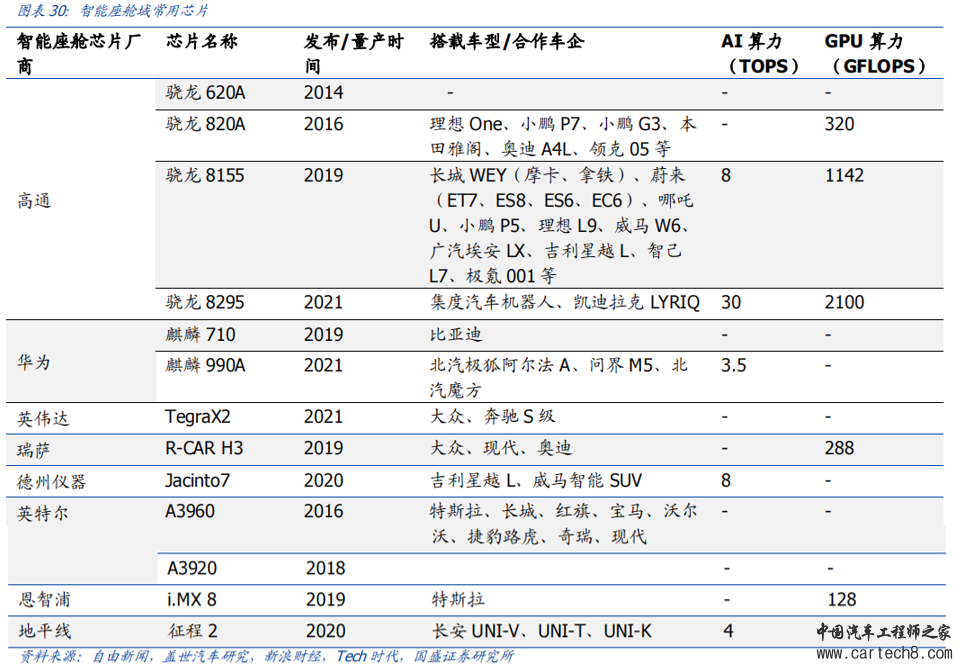Click the column header '发布/量产时间'
Viewport: 962px width, 669px height.
[354, 53]
